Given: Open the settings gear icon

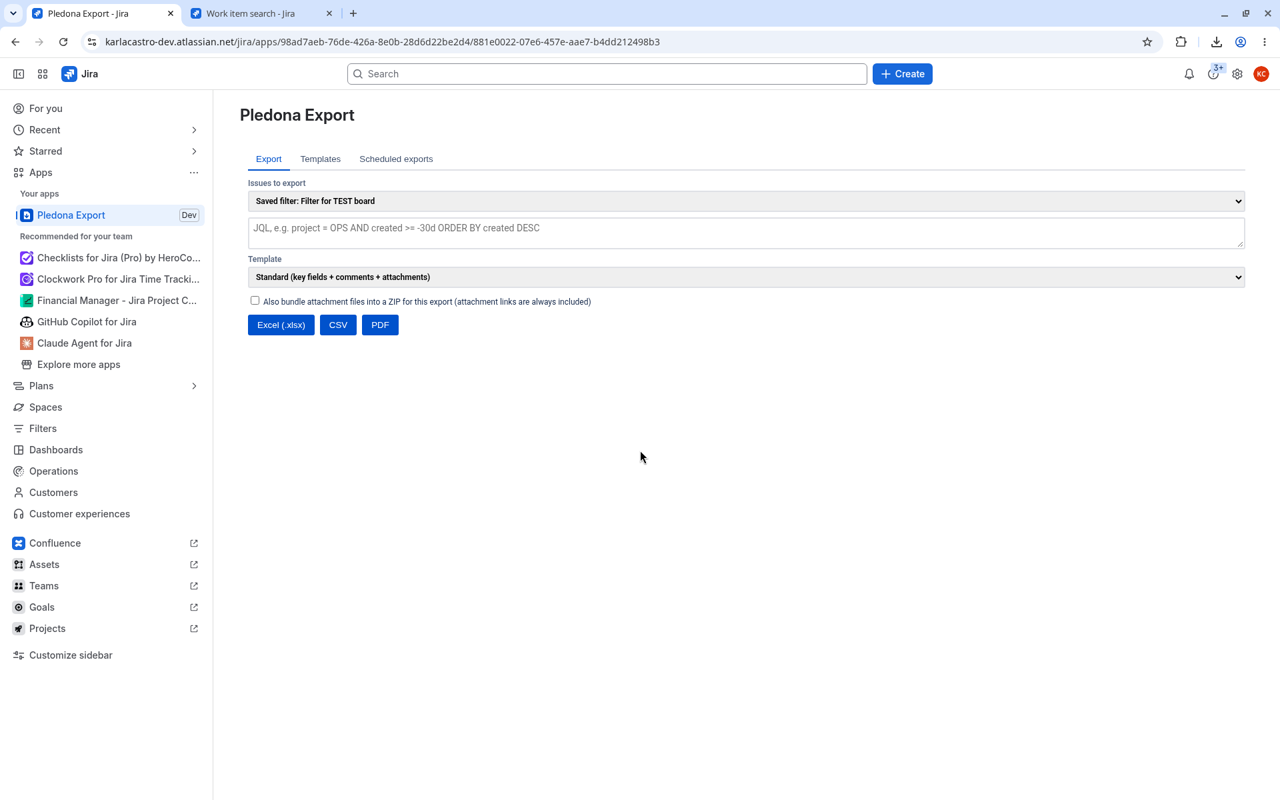Looking at the screenshot, I should (x=1237, y=74).
